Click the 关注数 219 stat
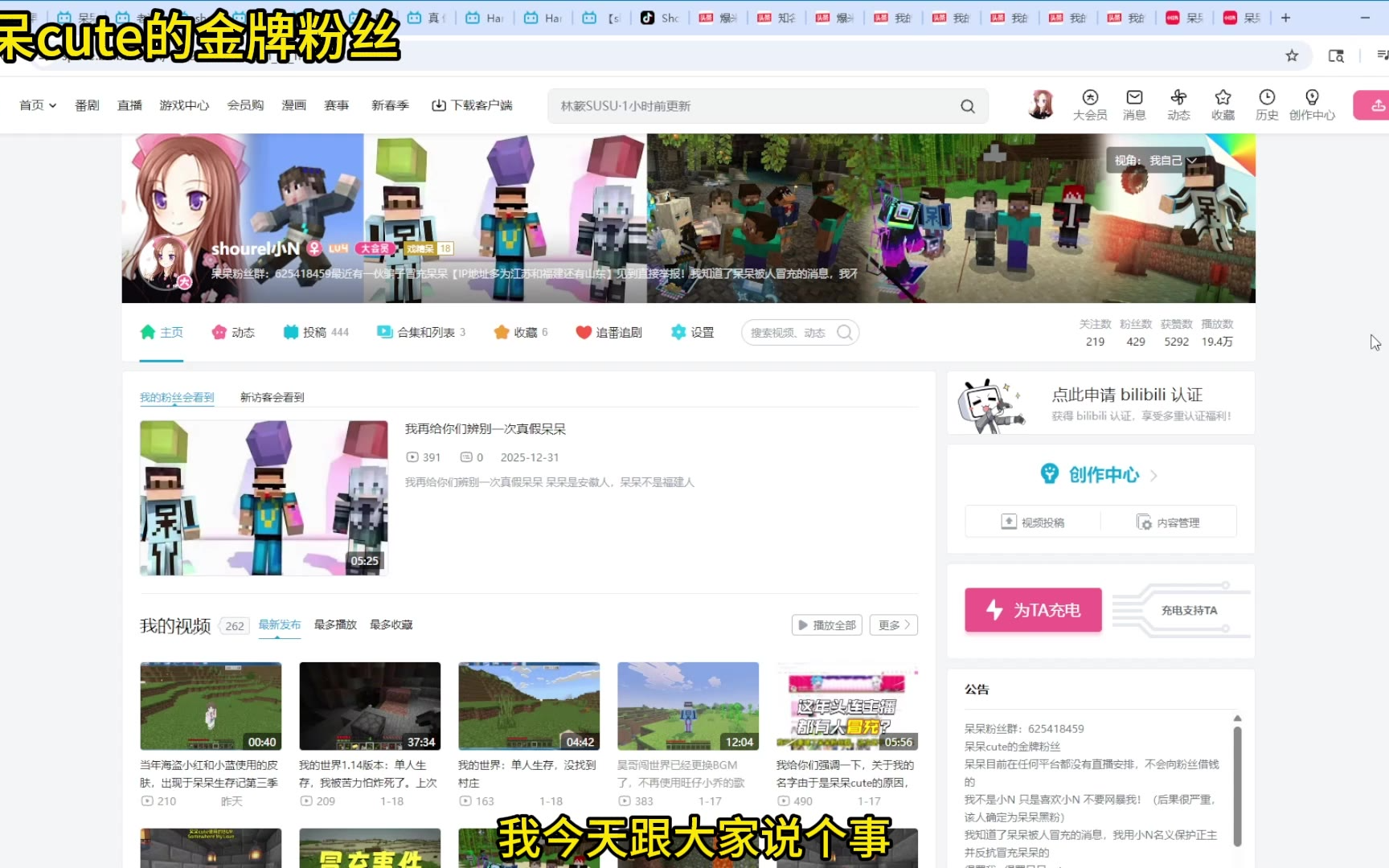 [1095, 333]
